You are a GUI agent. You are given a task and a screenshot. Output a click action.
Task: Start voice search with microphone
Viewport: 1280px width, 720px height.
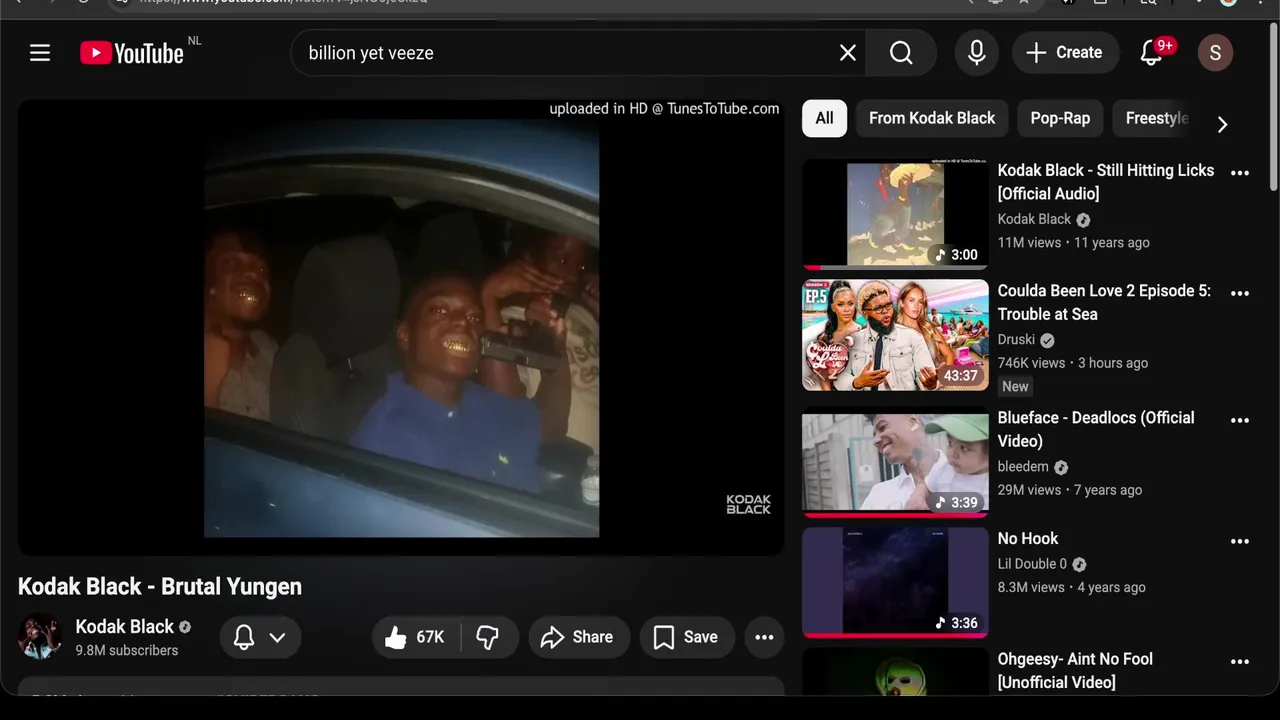tap(977, 53)
